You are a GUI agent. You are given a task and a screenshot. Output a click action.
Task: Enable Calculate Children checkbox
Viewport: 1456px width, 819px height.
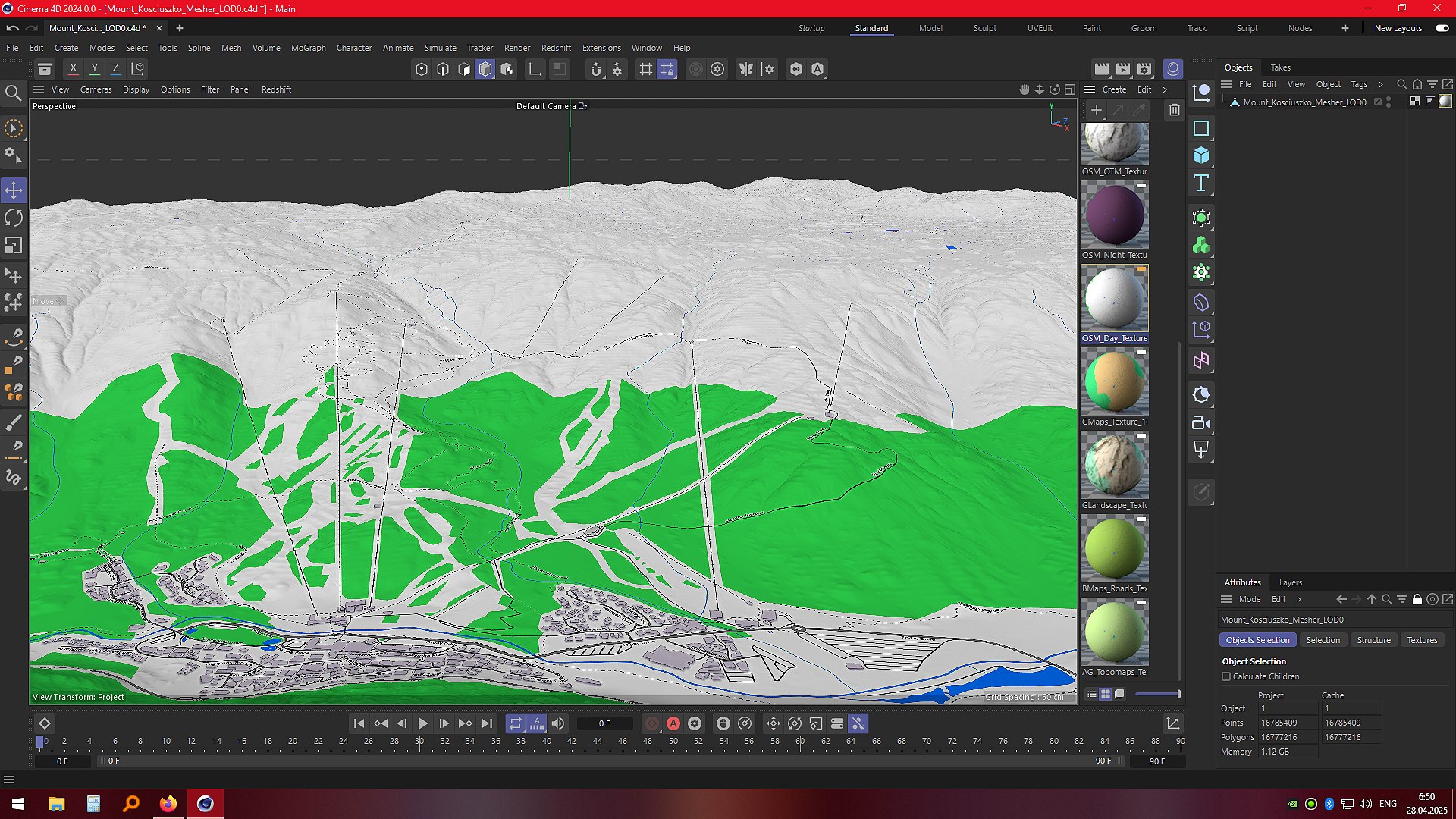(1226, 676)
